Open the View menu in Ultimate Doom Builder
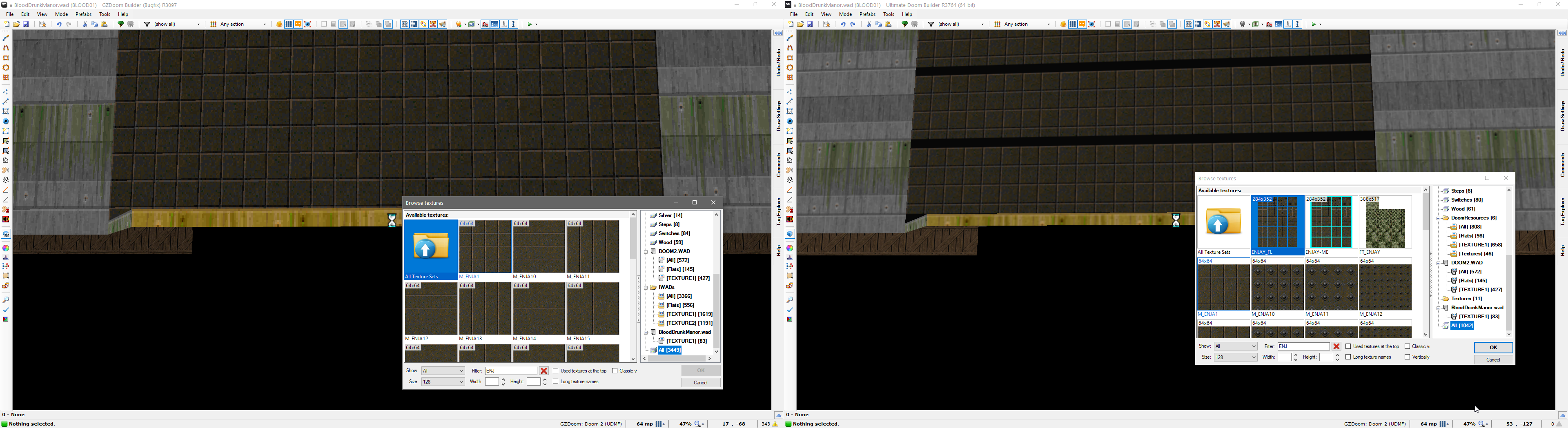 tap(826, 14)
